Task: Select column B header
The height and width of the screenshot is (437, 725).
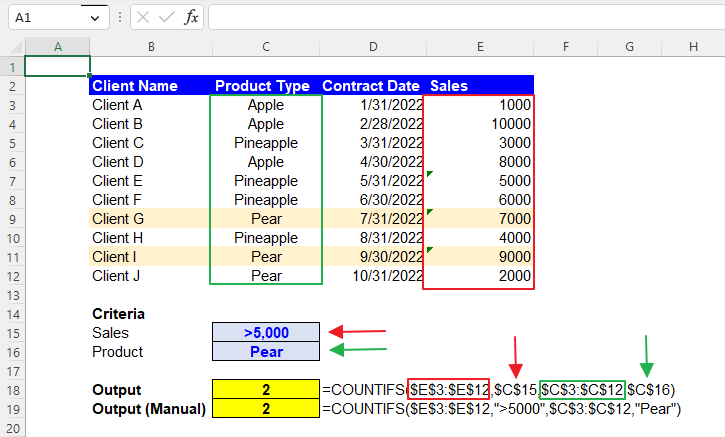Action: 151,47
